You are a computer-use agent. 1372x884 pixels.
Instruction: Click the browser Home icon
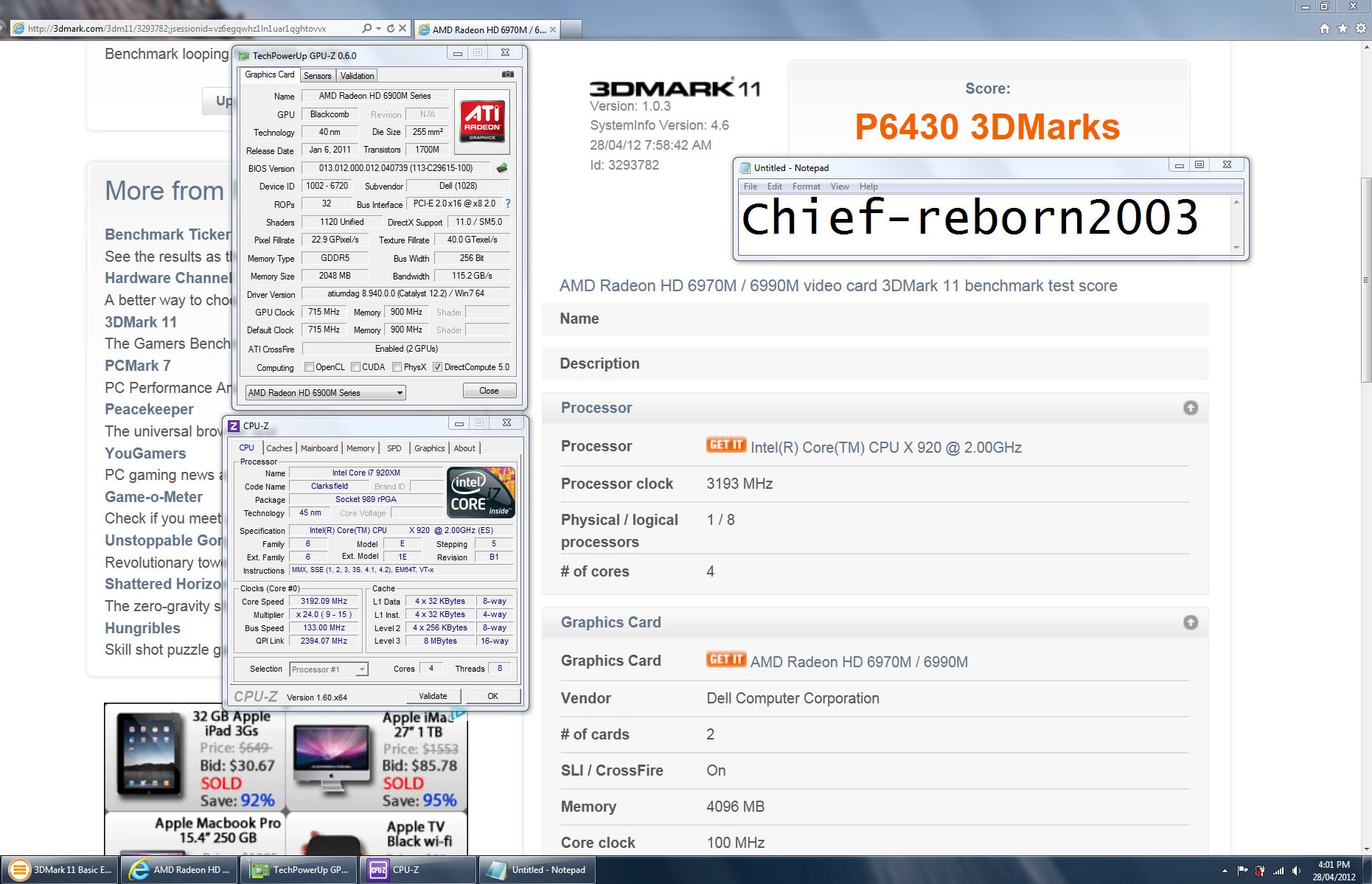pos(1325,29)
